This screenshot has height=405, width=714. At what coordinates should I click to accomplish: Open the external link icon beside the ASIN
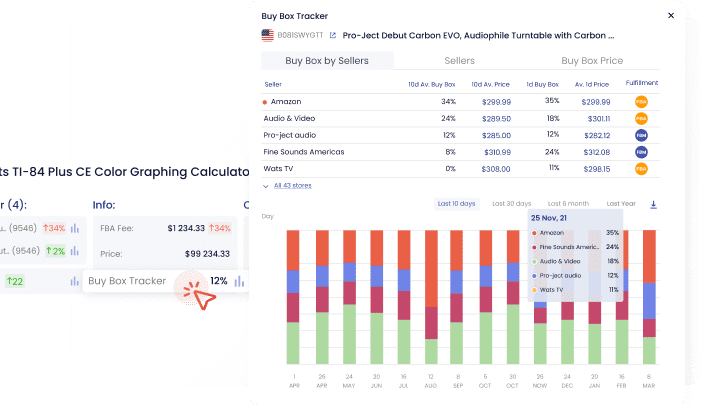[332, 34]
